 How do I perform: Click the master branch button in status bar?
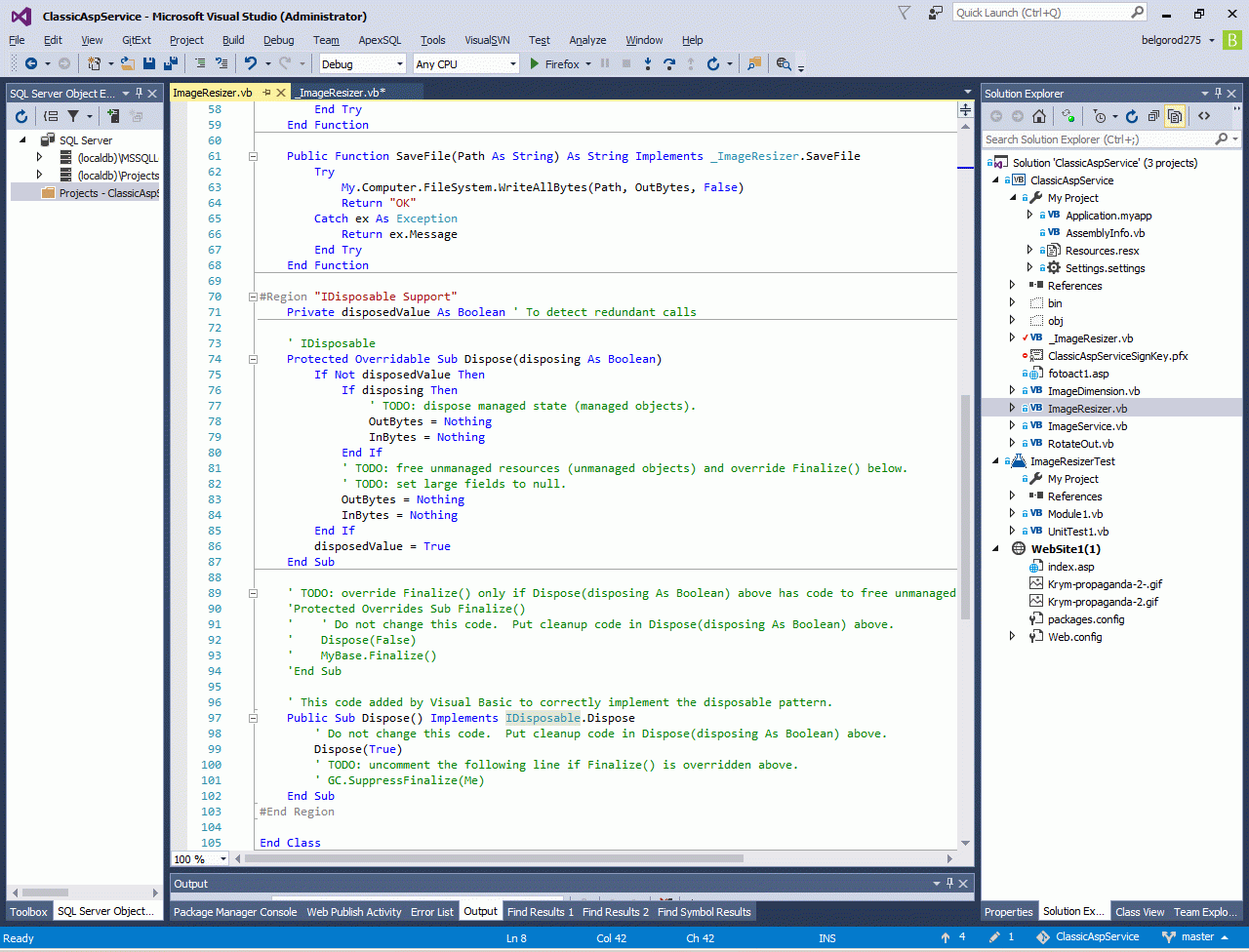point(1195,937)
